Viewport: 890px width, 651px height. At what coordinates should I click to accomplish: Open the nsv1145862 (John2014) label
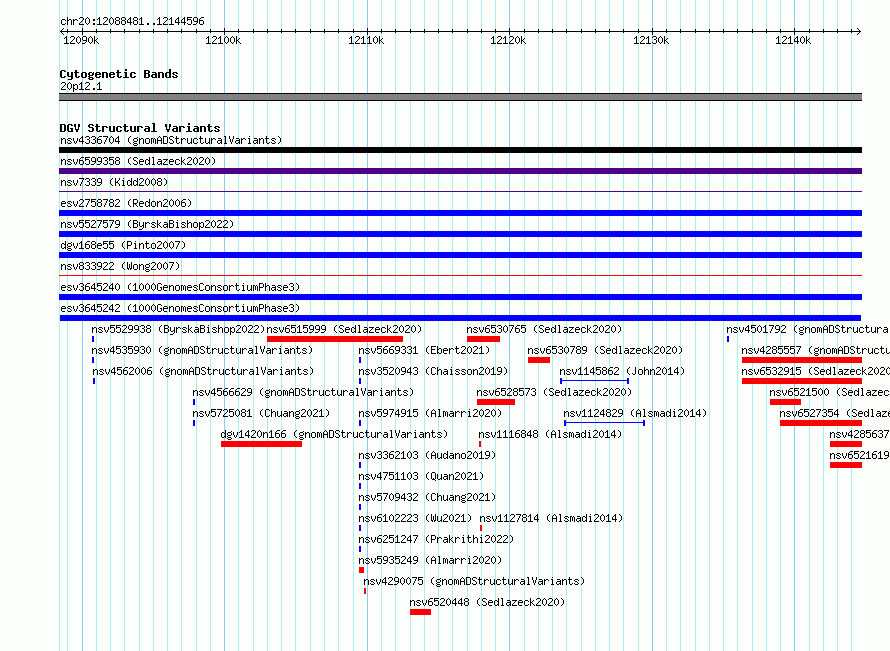(x=622, y=371)
